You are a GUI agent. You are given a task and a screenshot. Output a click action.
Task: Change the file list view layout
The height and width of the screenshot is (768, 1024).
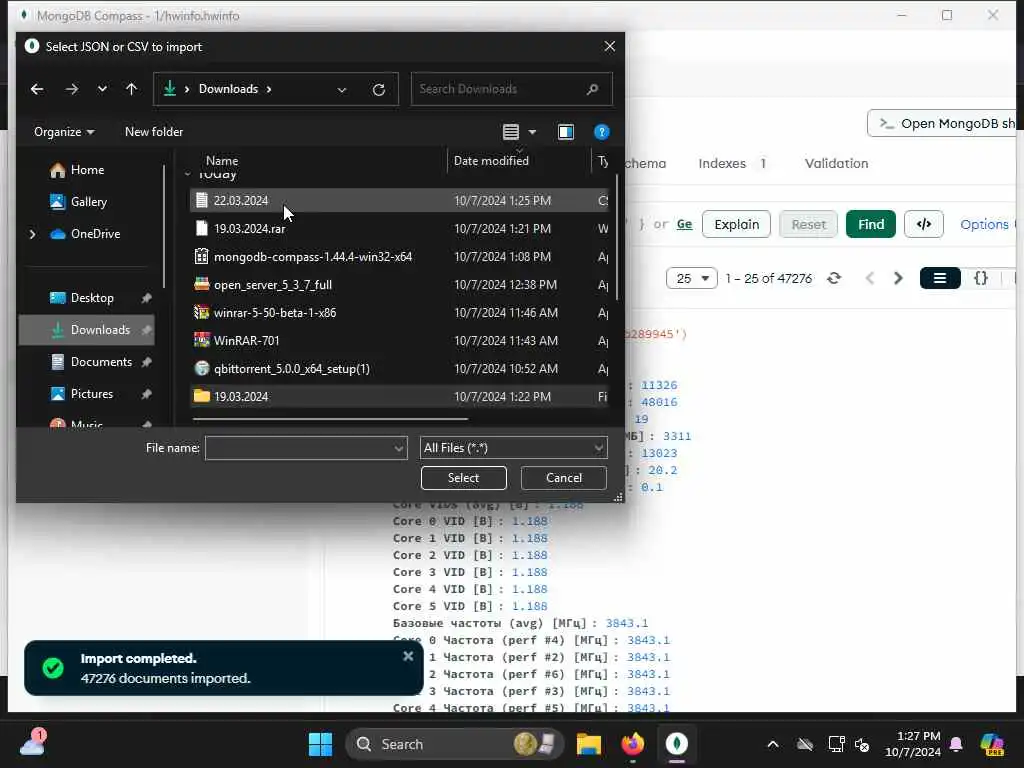[x=511, y=132]
